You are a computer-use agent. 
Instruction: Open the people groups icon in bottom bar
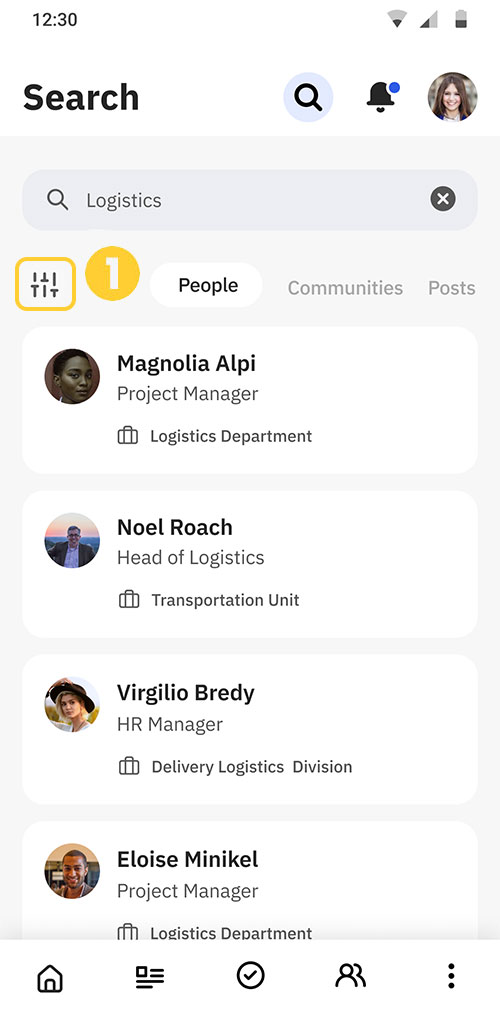pos(351,975)
